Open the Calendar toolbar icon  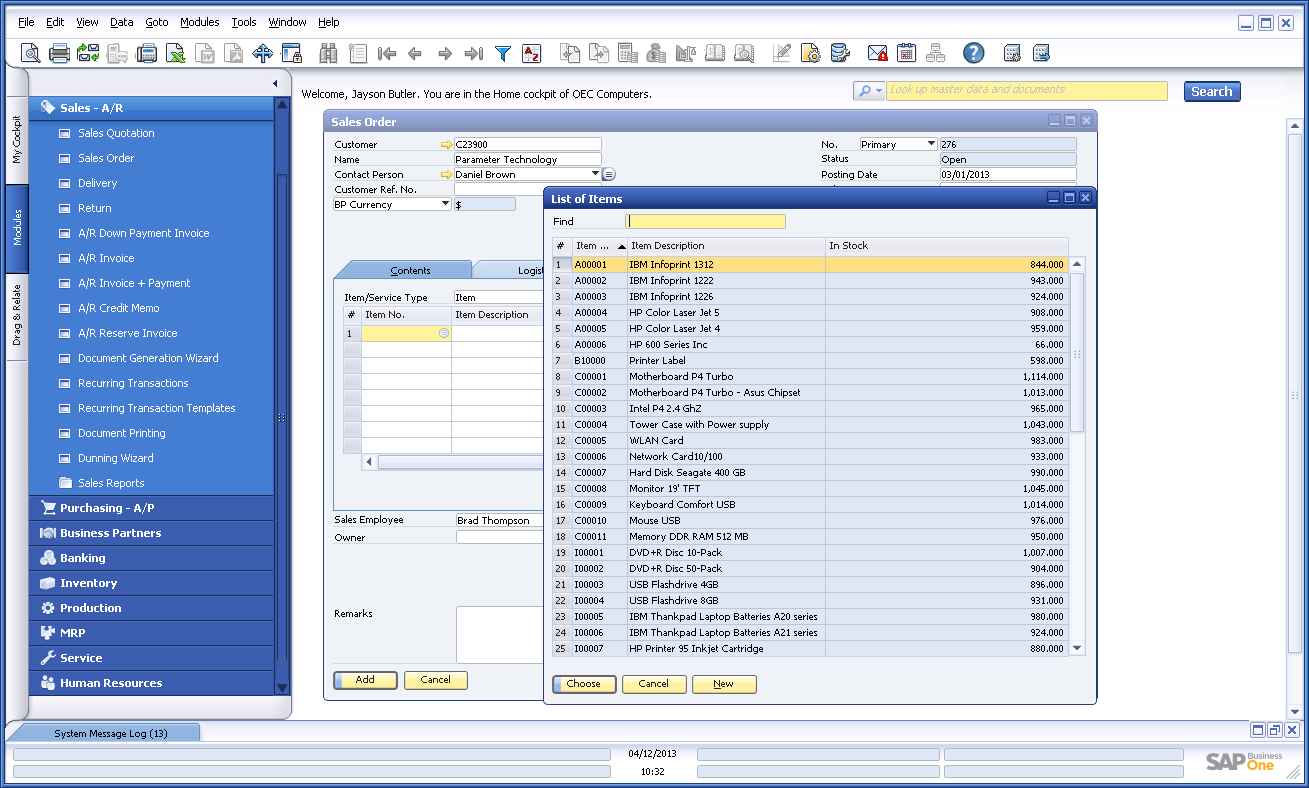click(x=906, y=52)
